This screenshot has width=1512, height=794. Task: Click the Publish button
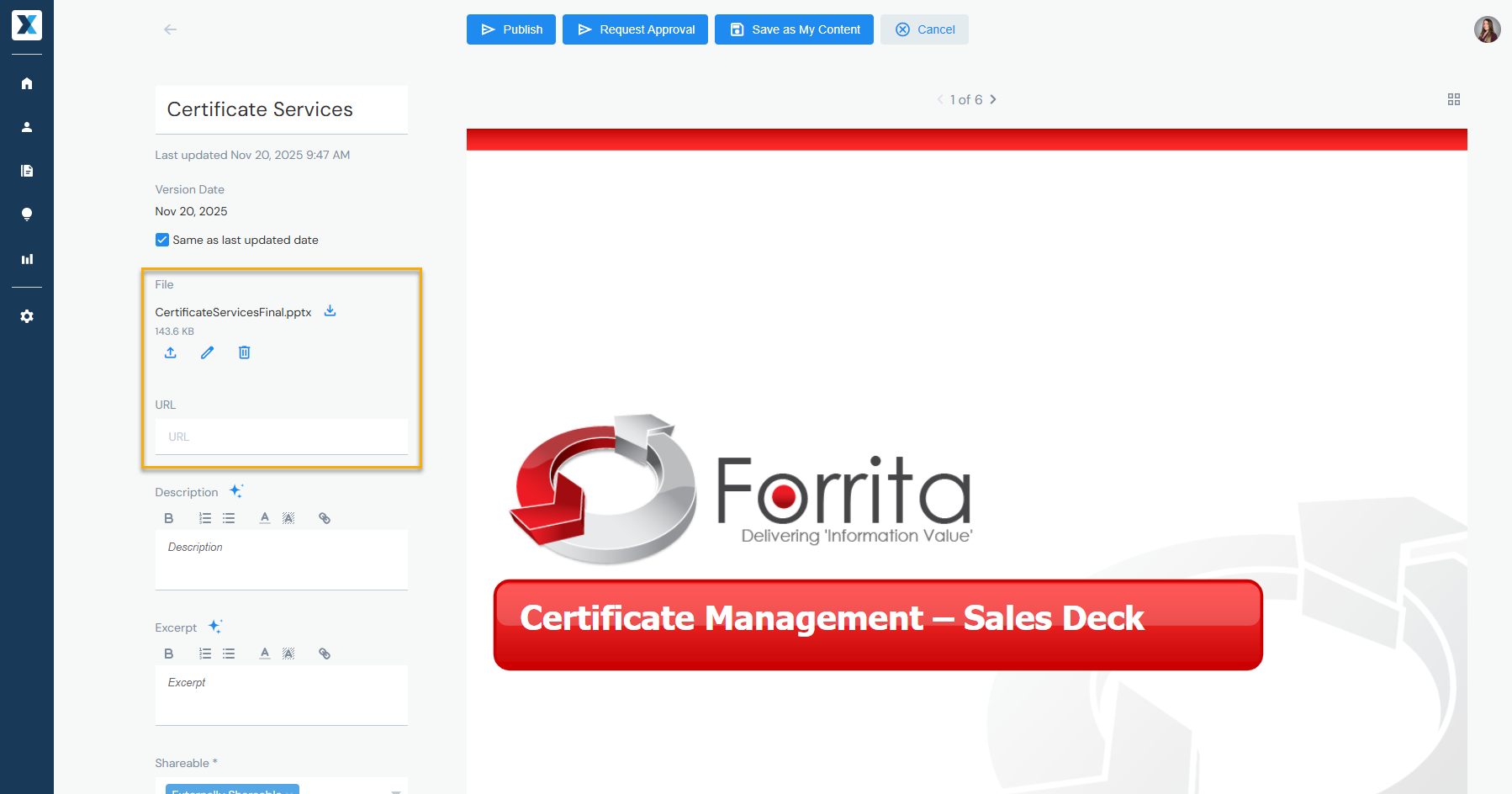[511, 29]
